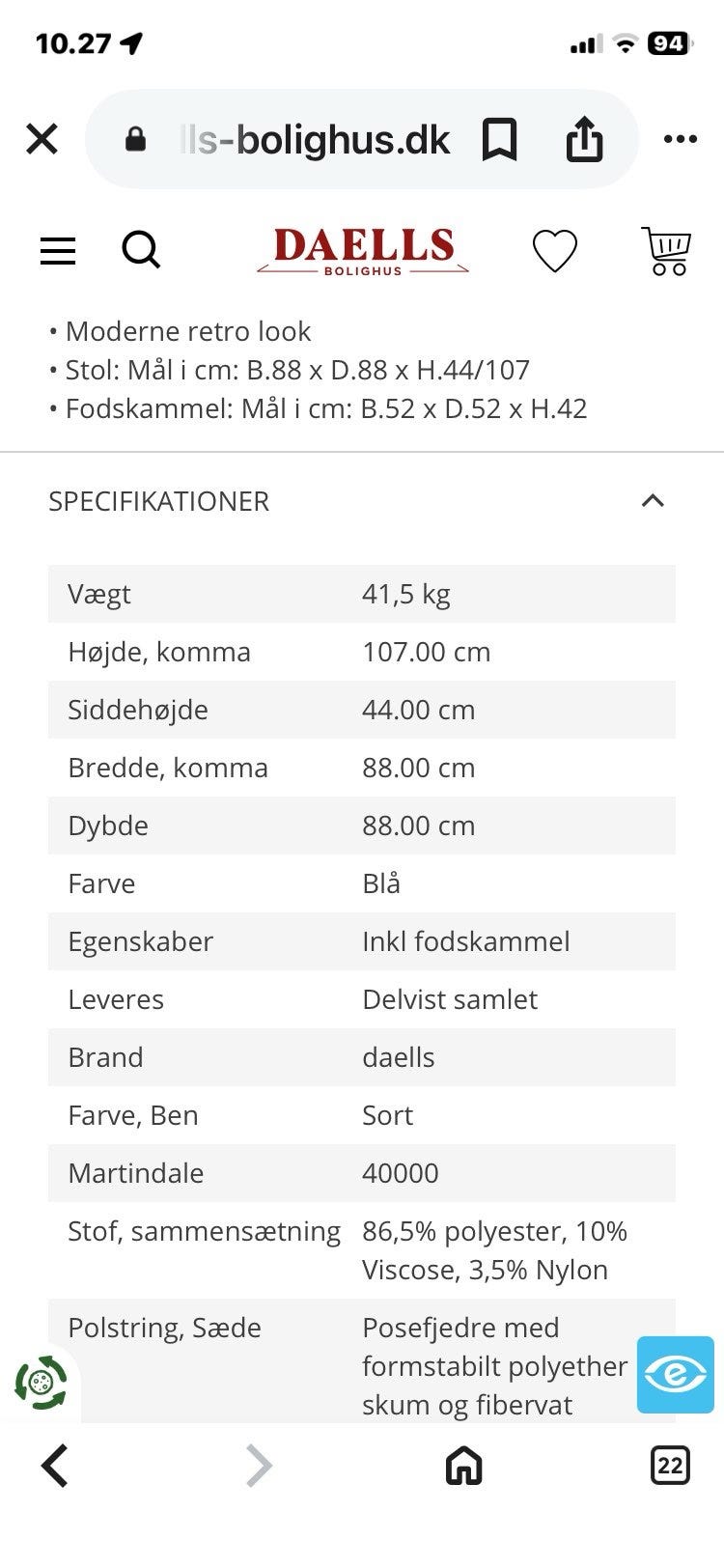Screen dimensions: 724x1568
Task: Go back with the browser back arrow
Action: [55, 1466]
